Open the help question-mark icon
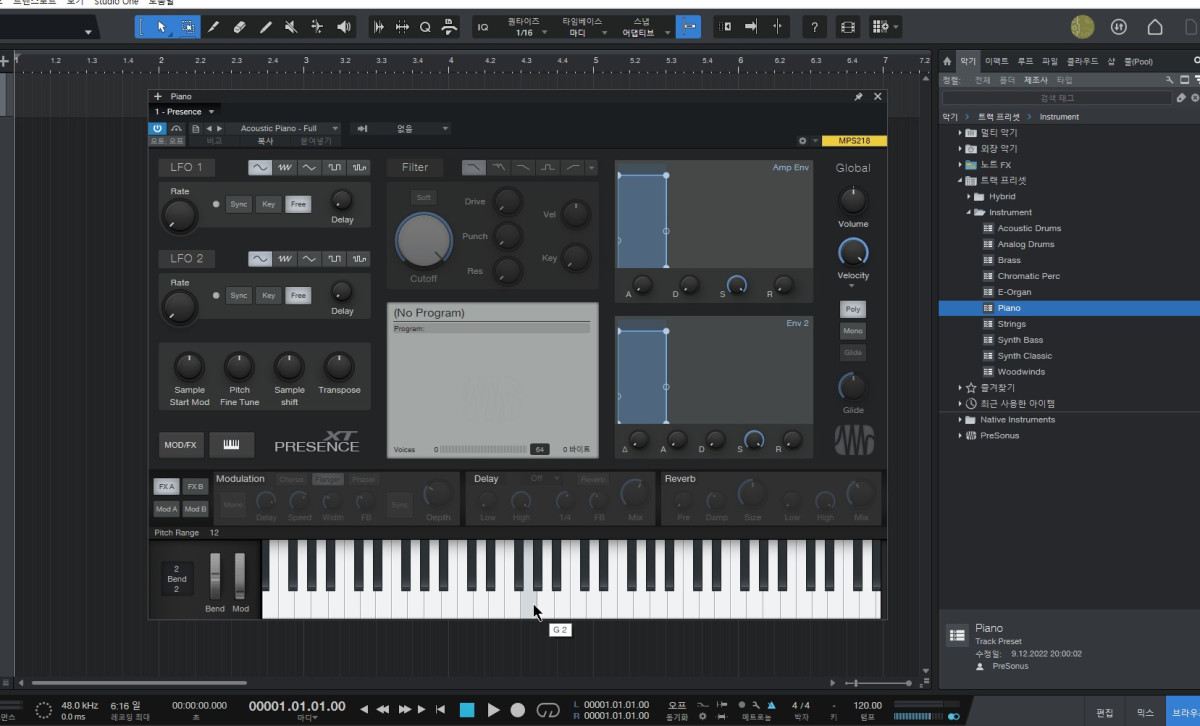Viewport: 1200px width, 726px height. click(x=815, y=27)
